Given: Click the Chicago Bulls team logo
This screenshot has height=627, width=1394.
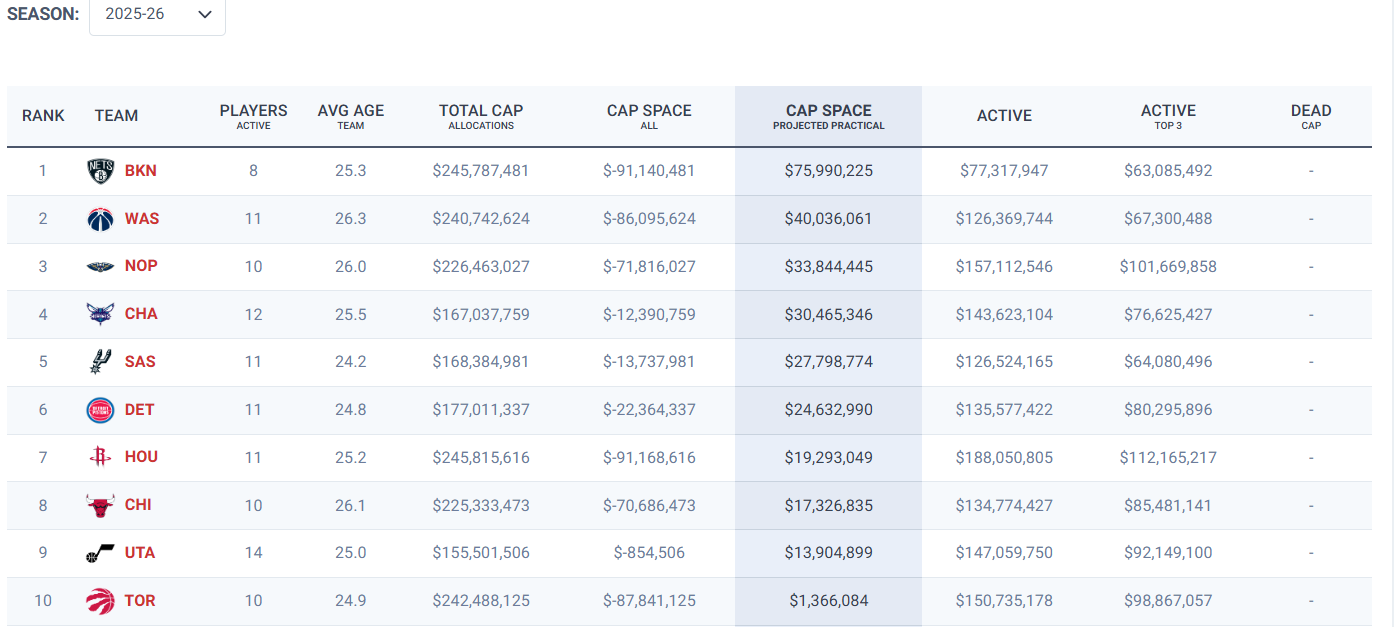Looking at the screenshot, I should coord(101,505).
